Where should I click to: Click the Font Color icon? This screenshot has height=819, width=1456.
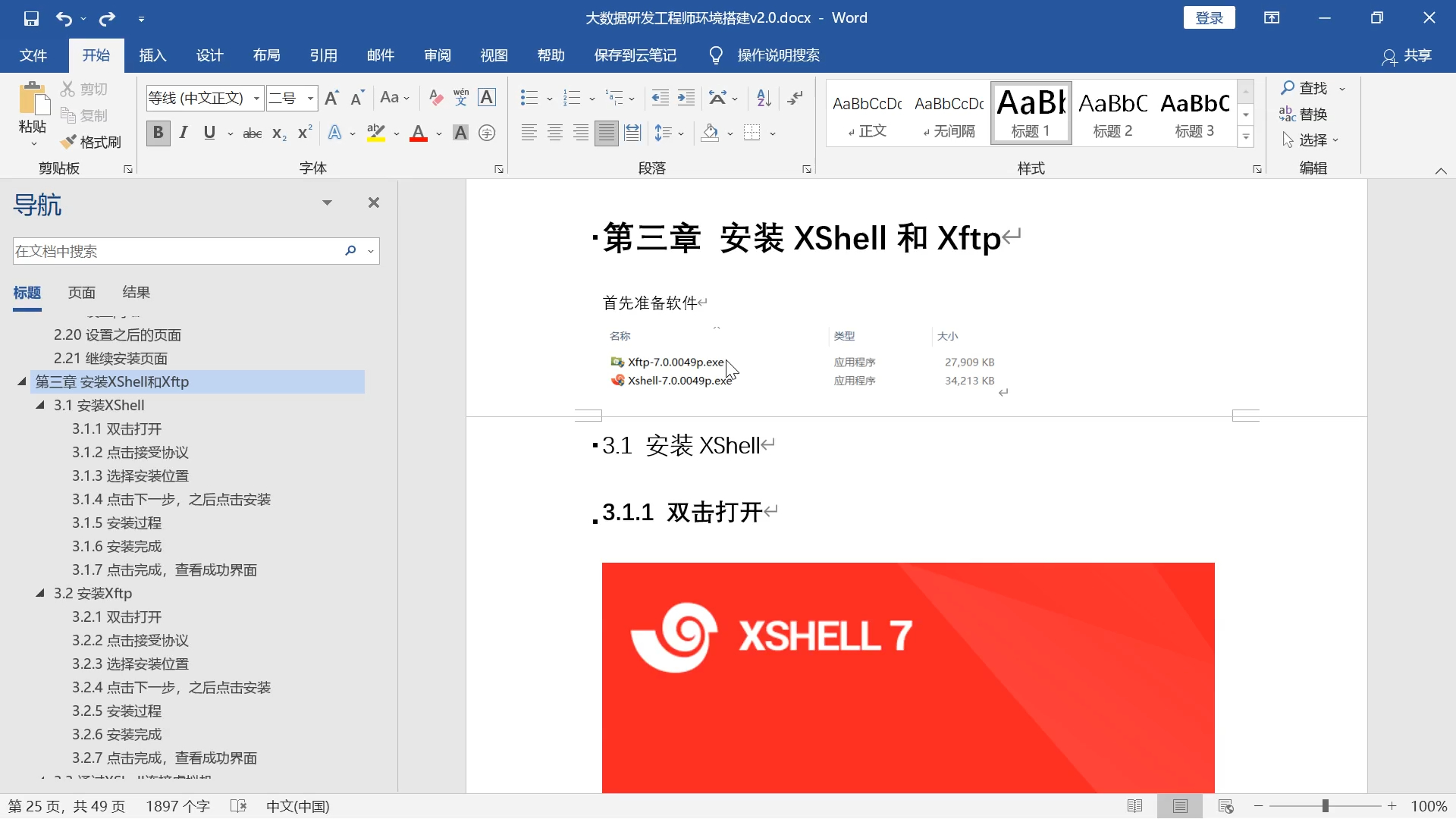pos(419,133)
